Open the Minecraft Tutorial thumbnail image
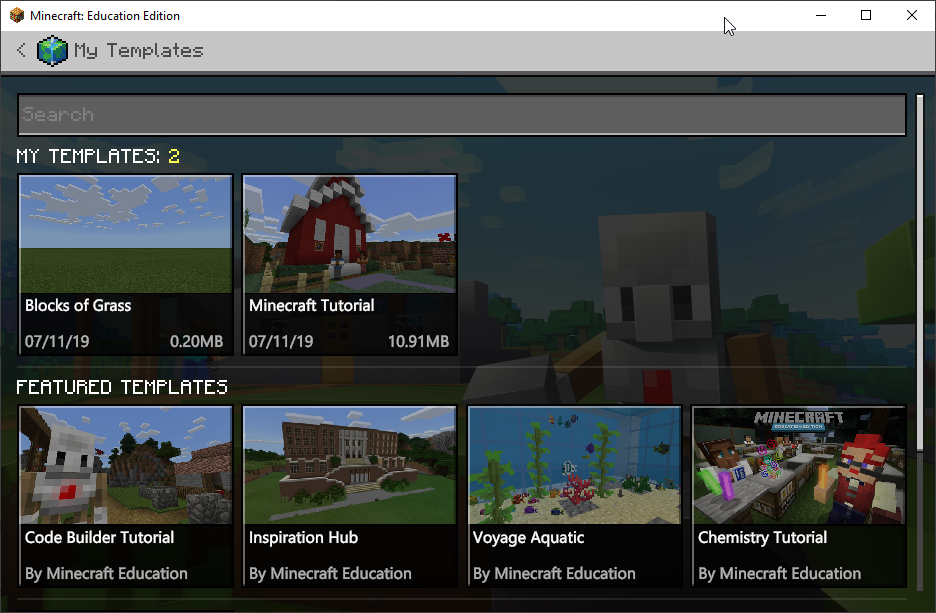Viewport: 936px width, 613px height. 350,234
